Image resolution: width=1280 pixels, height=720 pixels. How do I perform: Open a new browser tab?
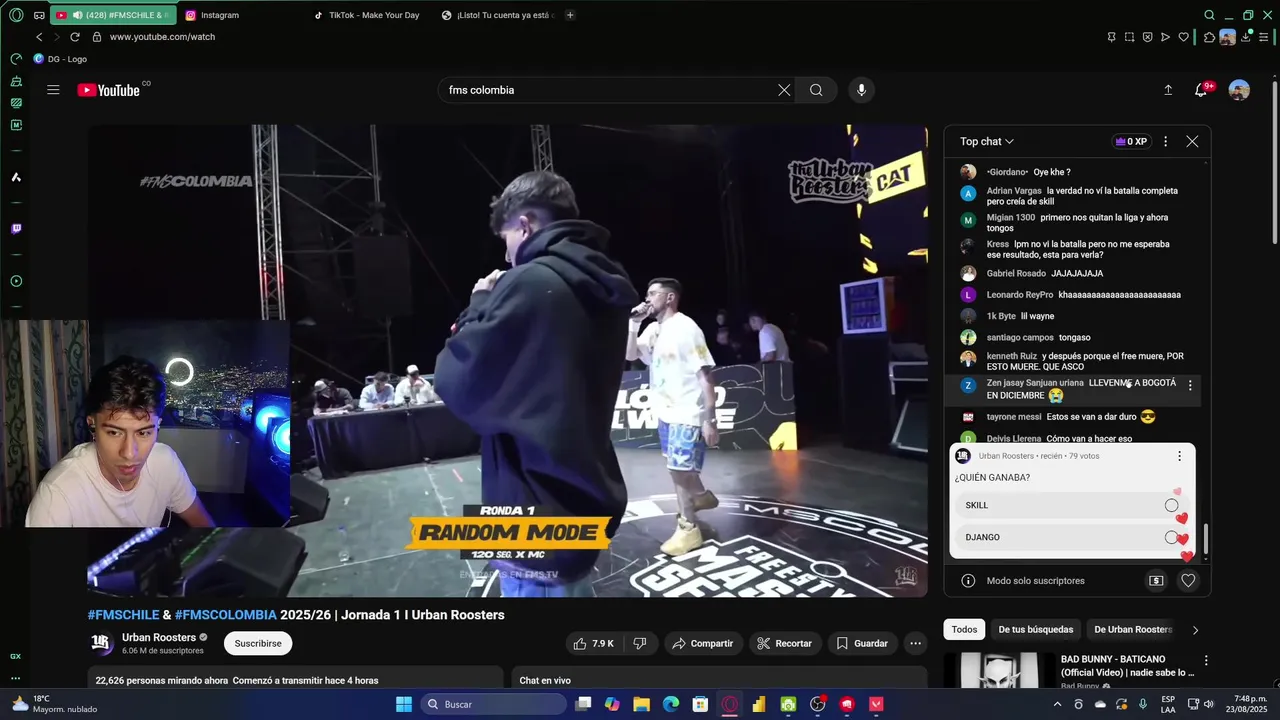pyautogui.click(x=570, y=15)
